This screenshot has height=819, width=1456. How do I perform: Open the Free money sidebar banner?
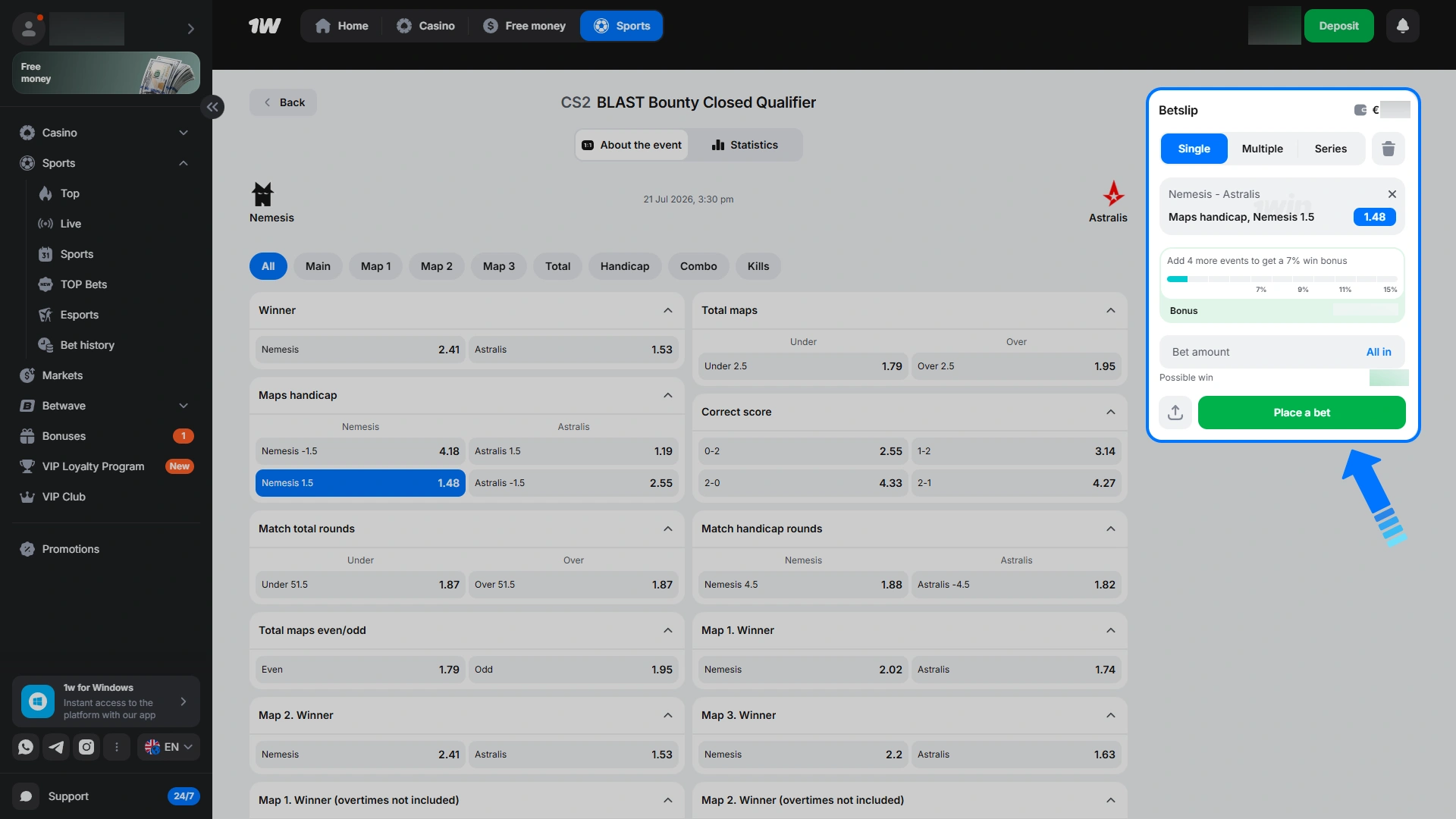[106, 73]
